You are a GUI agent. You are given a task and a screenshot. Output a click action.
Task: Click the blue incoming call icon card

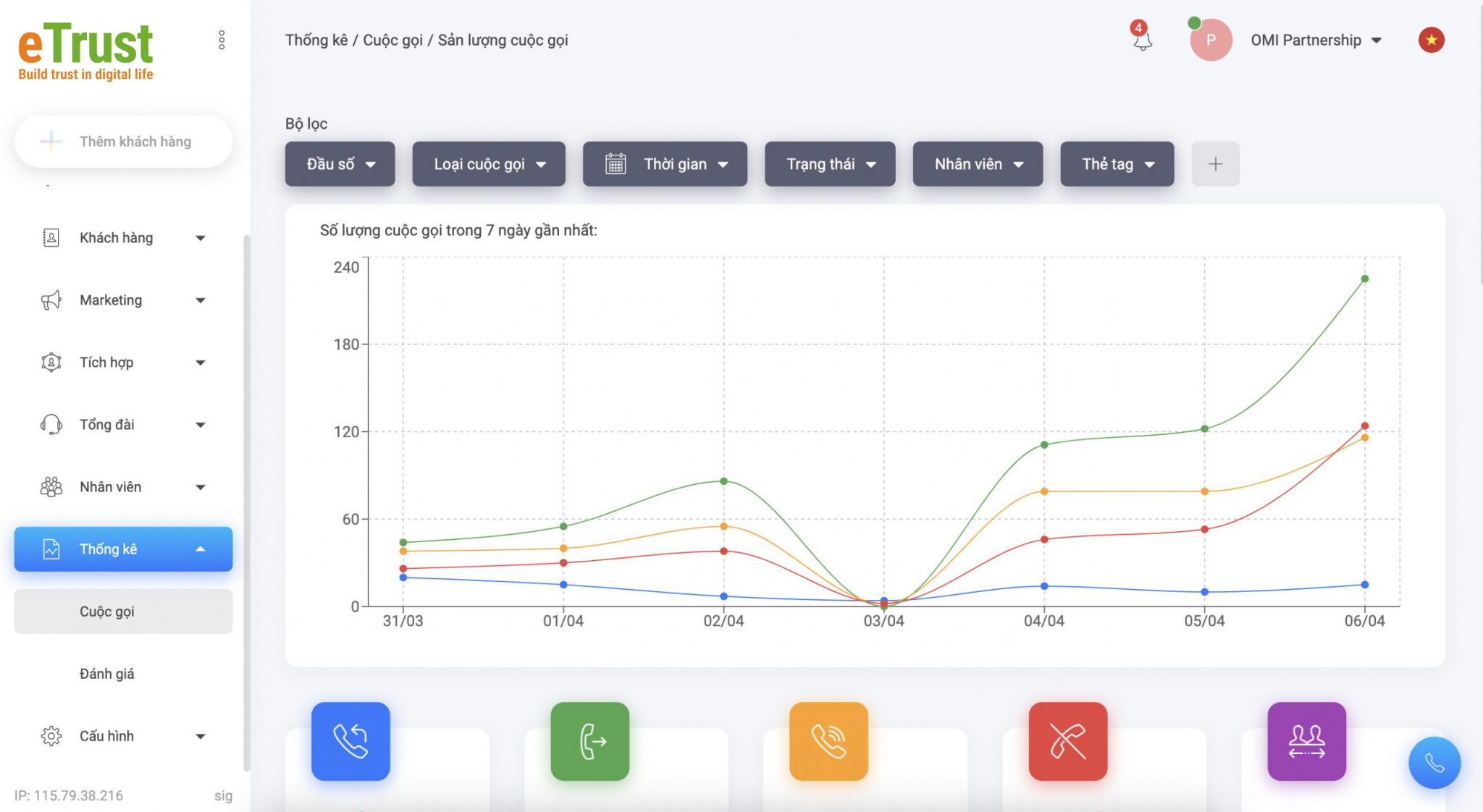pyautogui.click(x=350, y=741)
